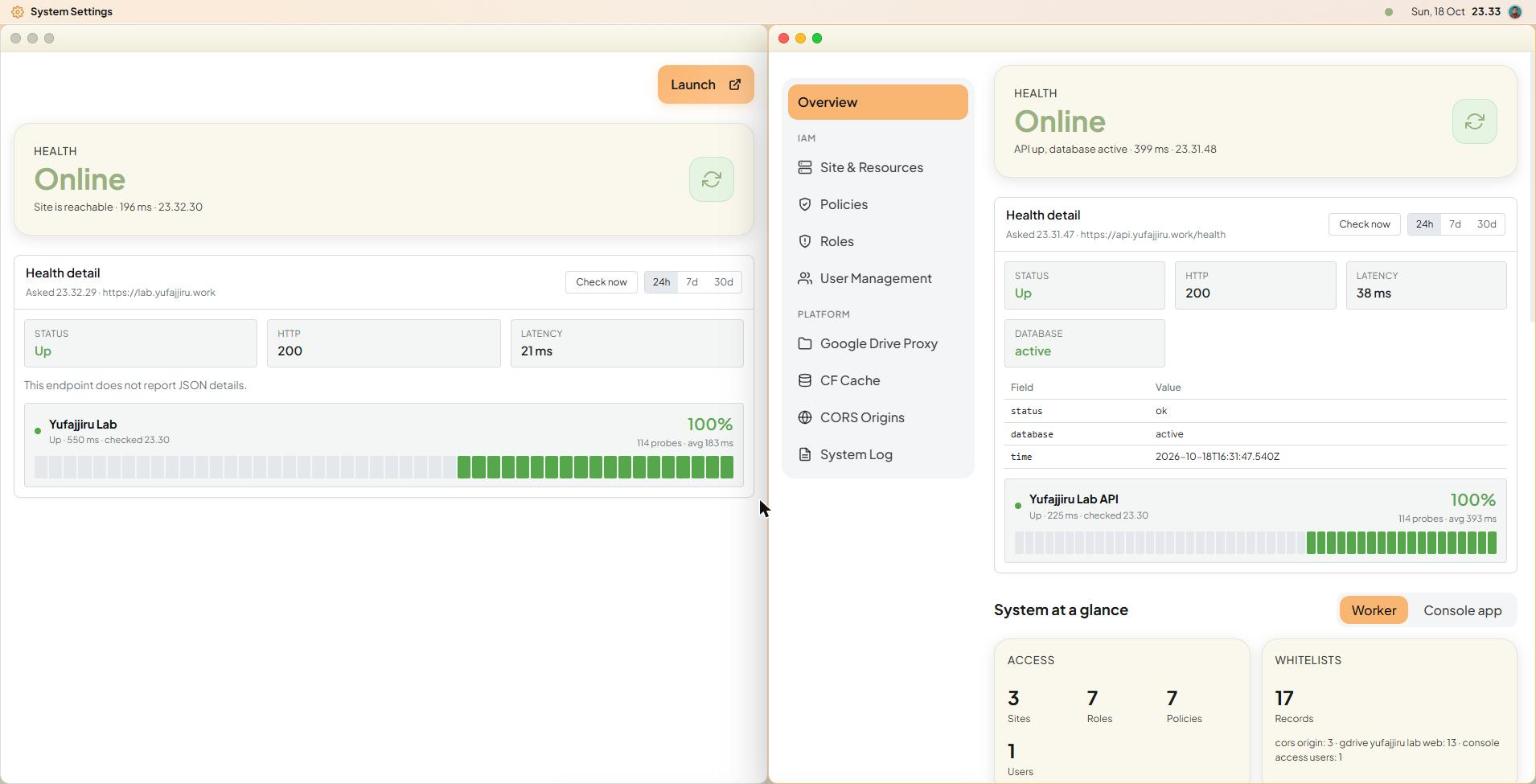Image resolution: width=1536 pixels, height=784 pixels.
Task: Click the System Settings gear icon
Action: click(x=17, y=12)
